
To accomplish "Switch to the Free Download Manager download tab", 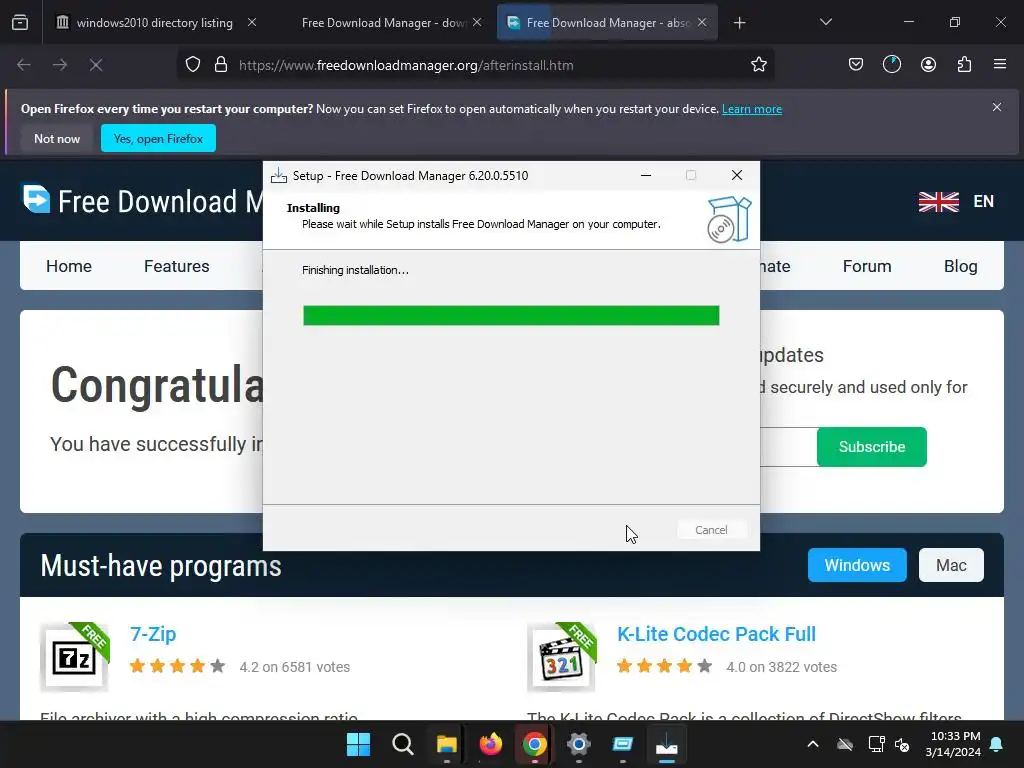I will pos(383,23).
